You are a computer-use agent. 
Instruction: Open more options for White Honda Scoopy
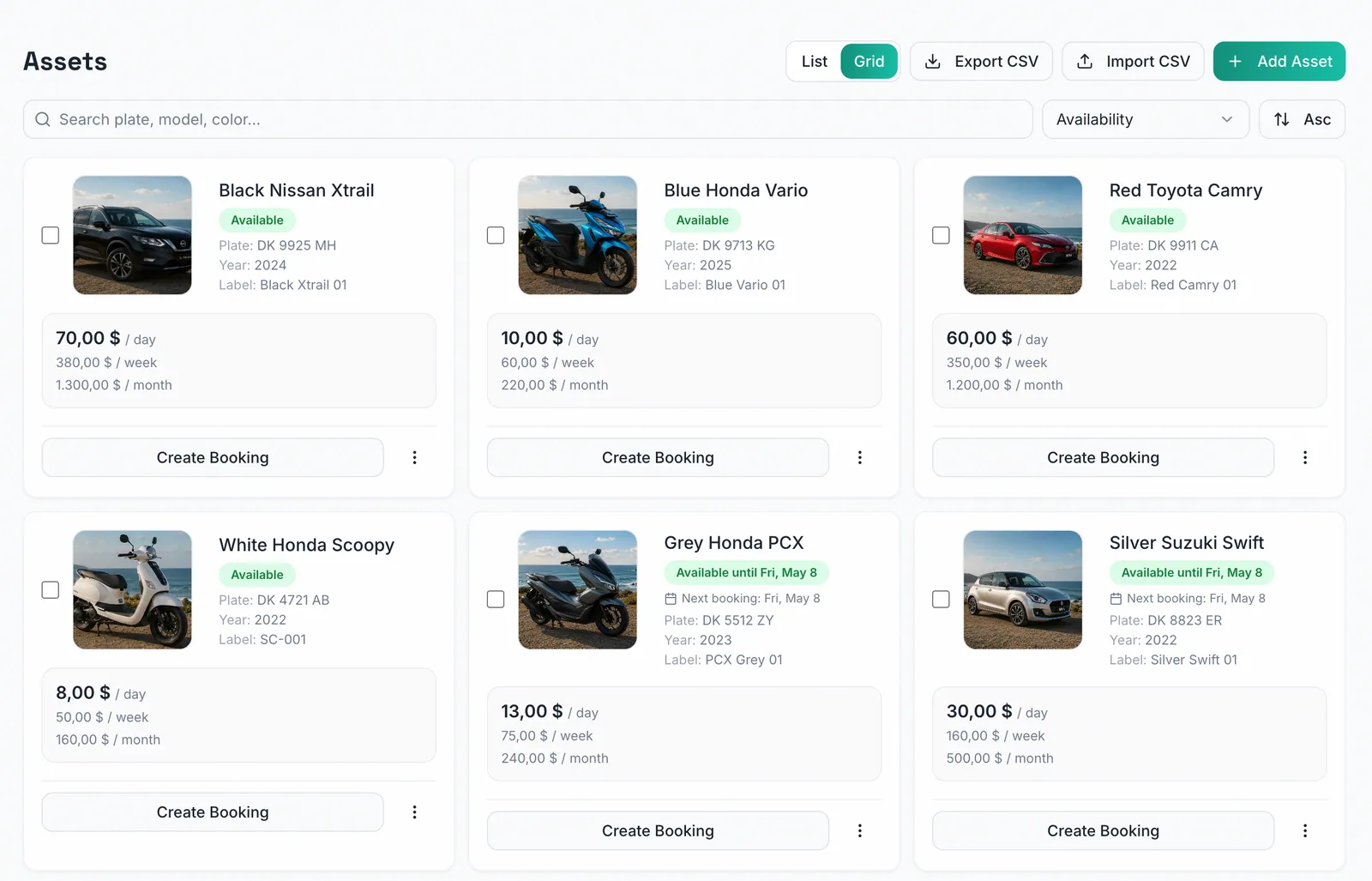[x=414, y=812]
